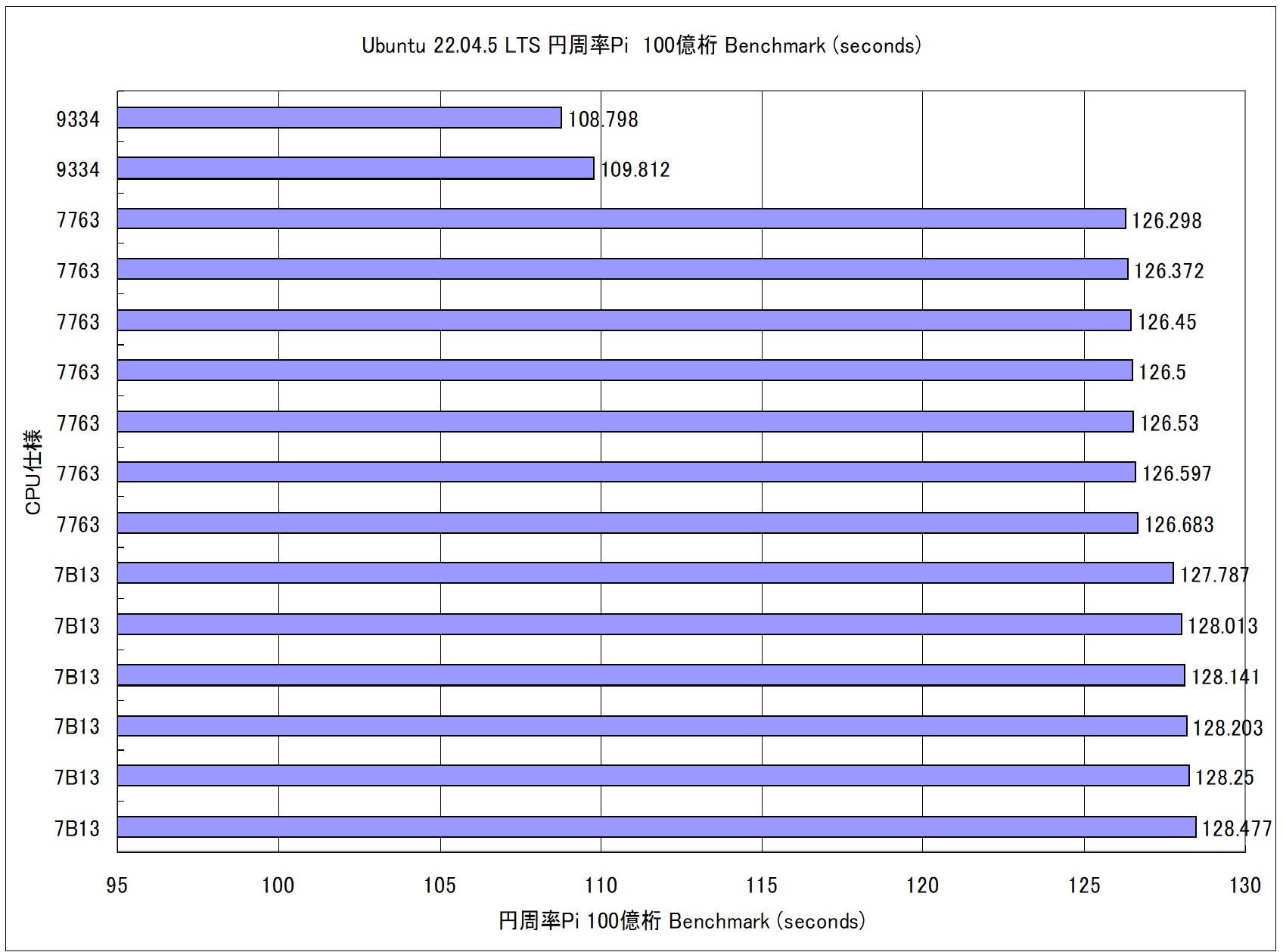Click the horizontal axis title below the chart

tap(681, 921)
